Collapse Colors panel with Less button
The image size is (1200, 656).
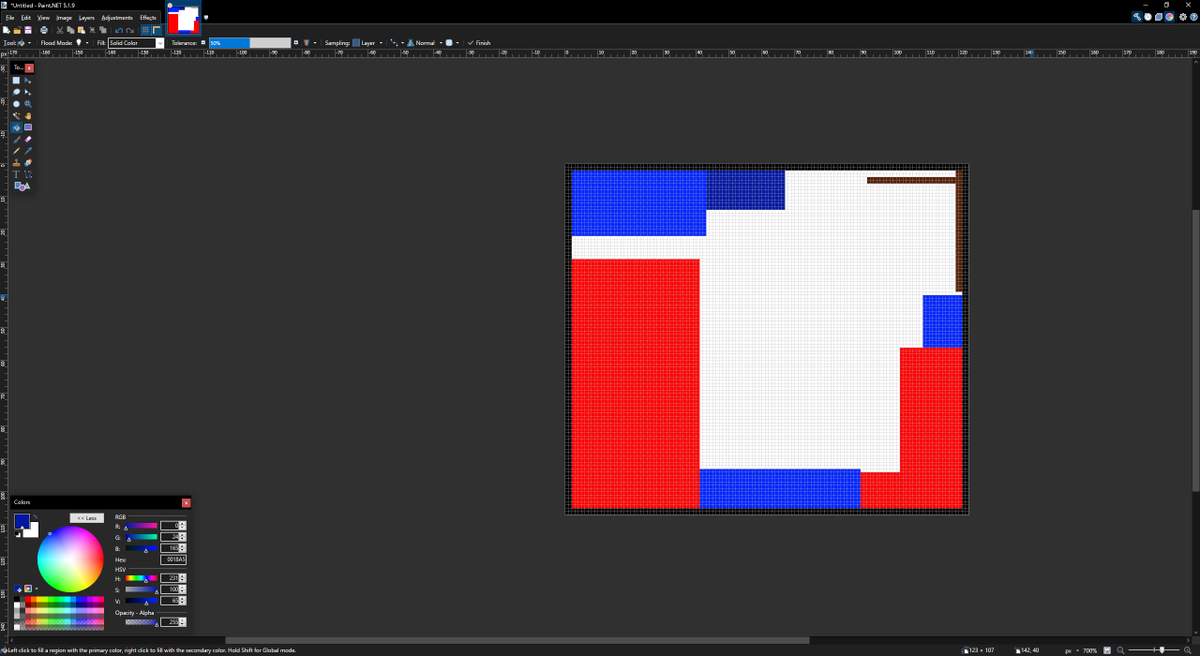[85, 517]
